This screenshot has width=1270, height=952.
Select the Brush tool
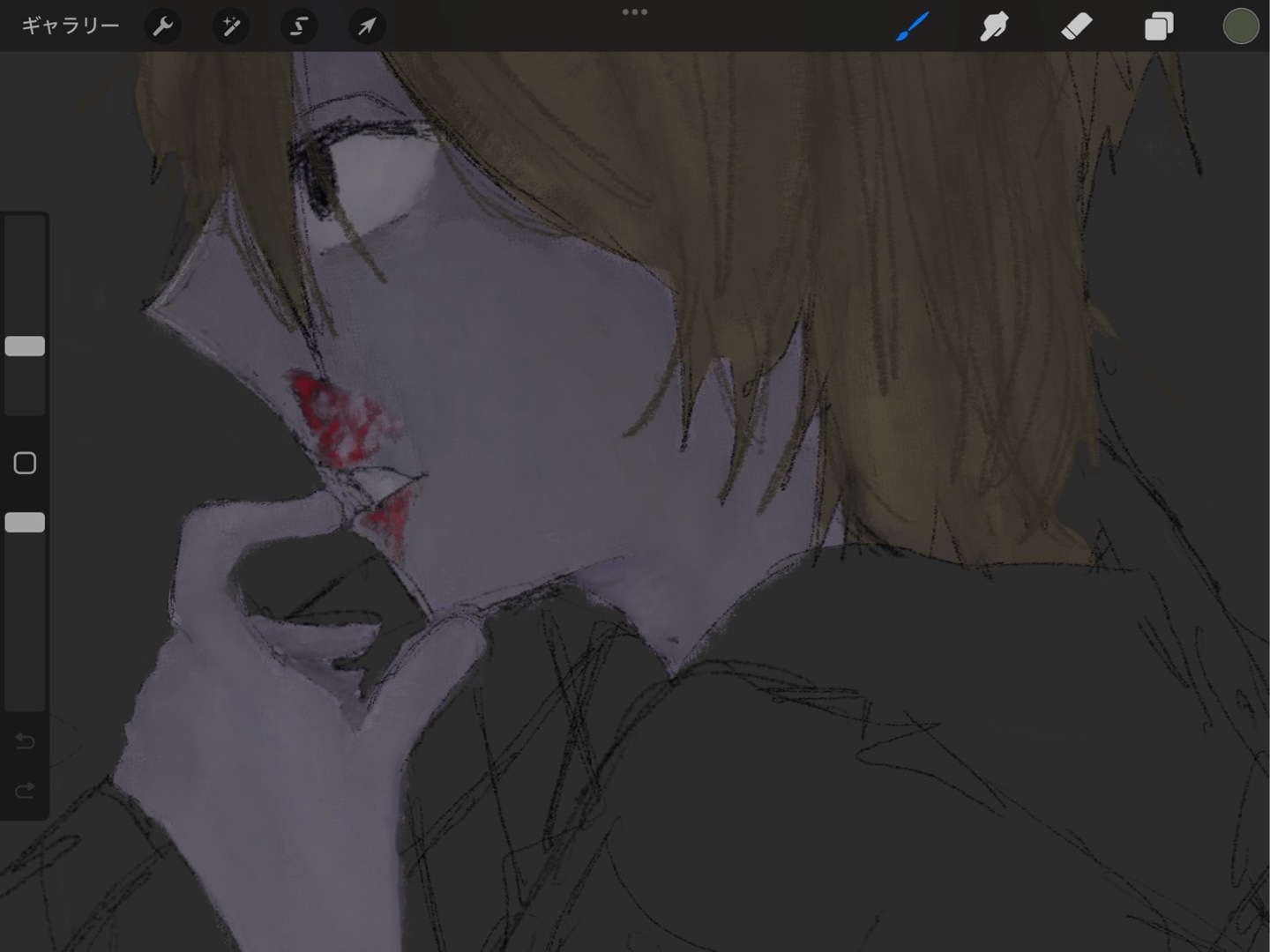click(913, 26)
